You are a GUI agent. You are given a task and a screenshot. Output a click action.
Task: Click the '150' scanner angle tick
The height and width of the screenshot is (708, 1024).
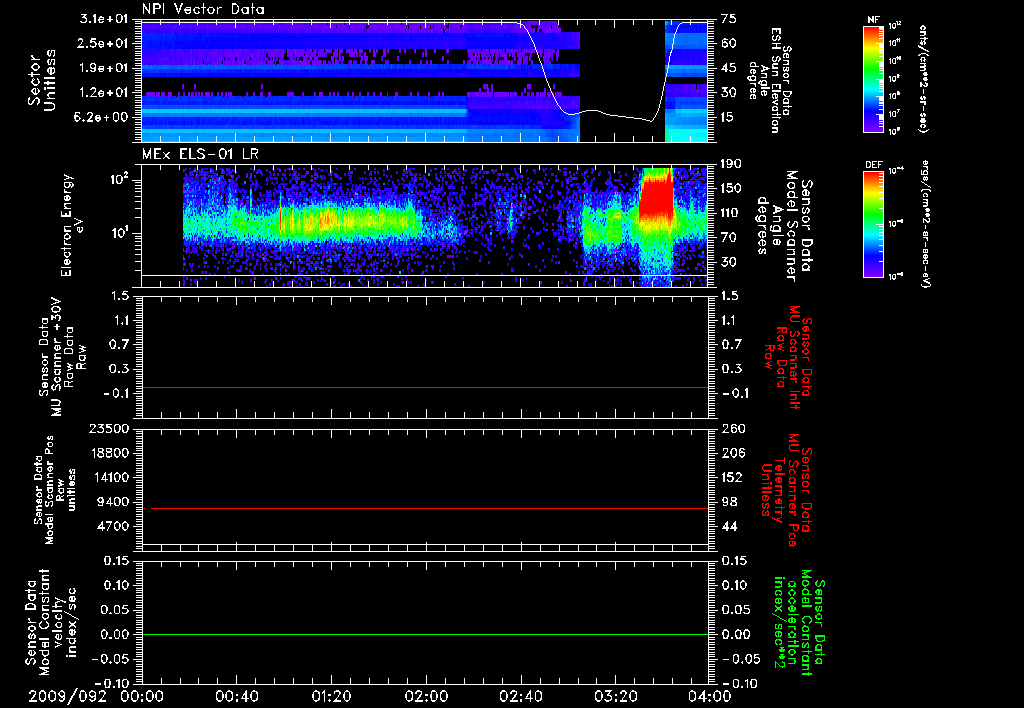[732, 189]
